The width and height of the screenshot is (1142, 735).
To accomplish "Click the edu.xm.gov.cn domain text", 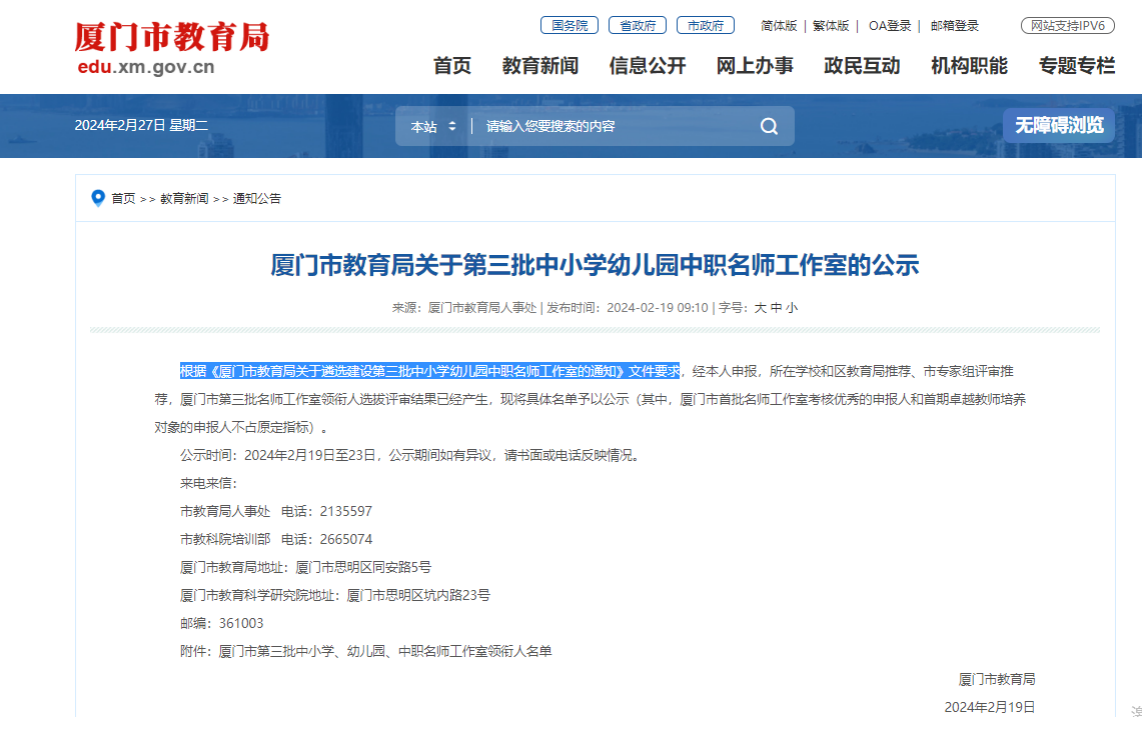I will point(146,67).
